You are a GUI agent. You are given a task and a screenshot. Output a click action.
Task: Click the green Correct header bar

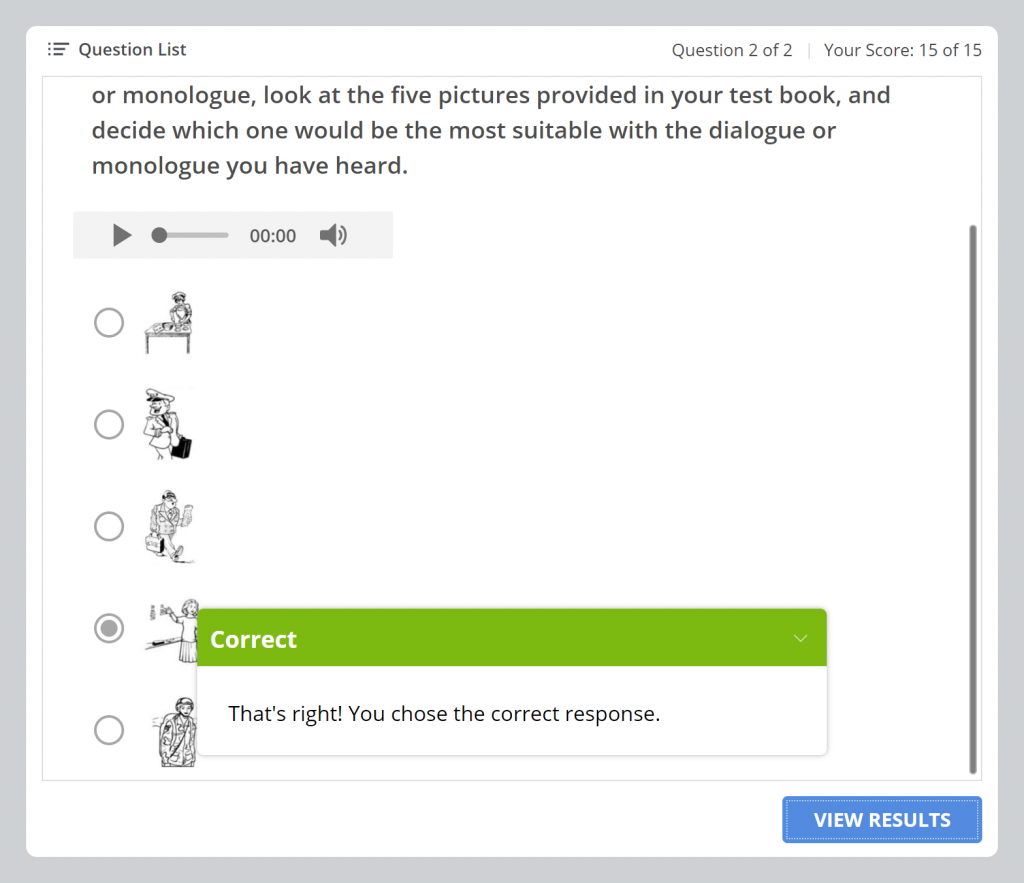500,639
